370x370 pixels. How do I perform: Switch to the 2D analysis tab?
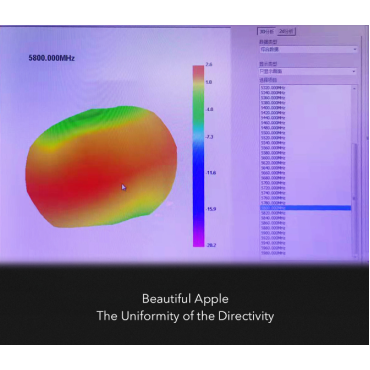(x=286, y=31)
